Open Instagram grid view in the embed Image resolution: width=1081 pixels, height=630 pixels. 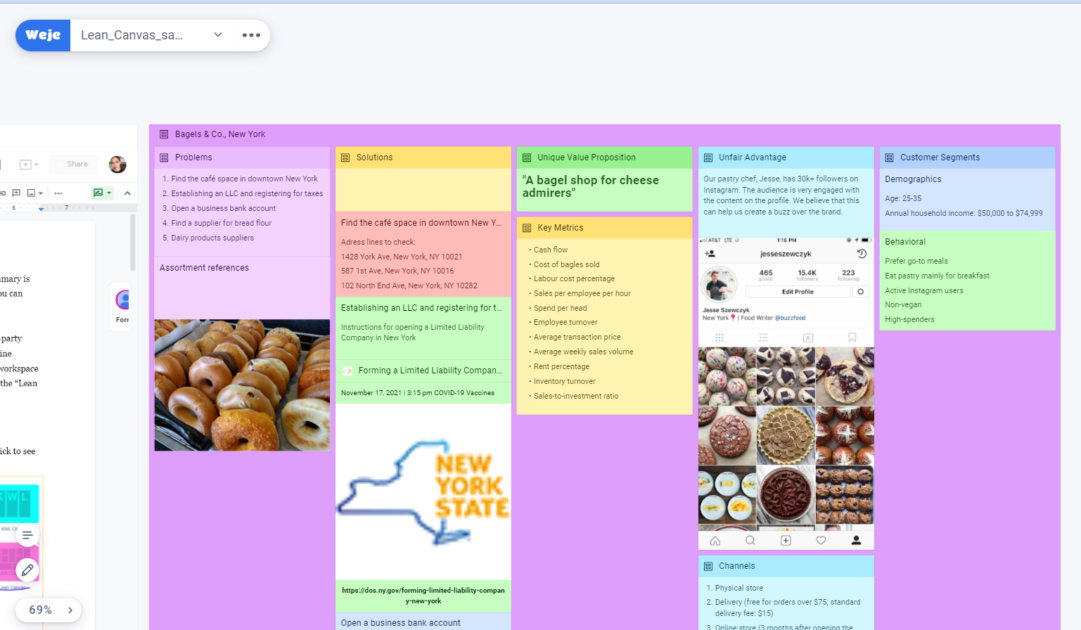pyautogui.click(x=718, y=338)
